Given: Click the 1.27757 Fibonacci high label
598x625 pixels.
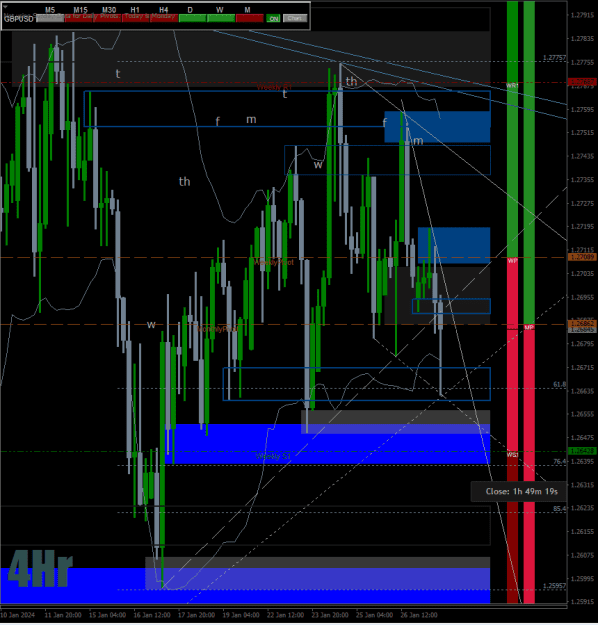Looking at the screenshot, I should pos(554,58).
